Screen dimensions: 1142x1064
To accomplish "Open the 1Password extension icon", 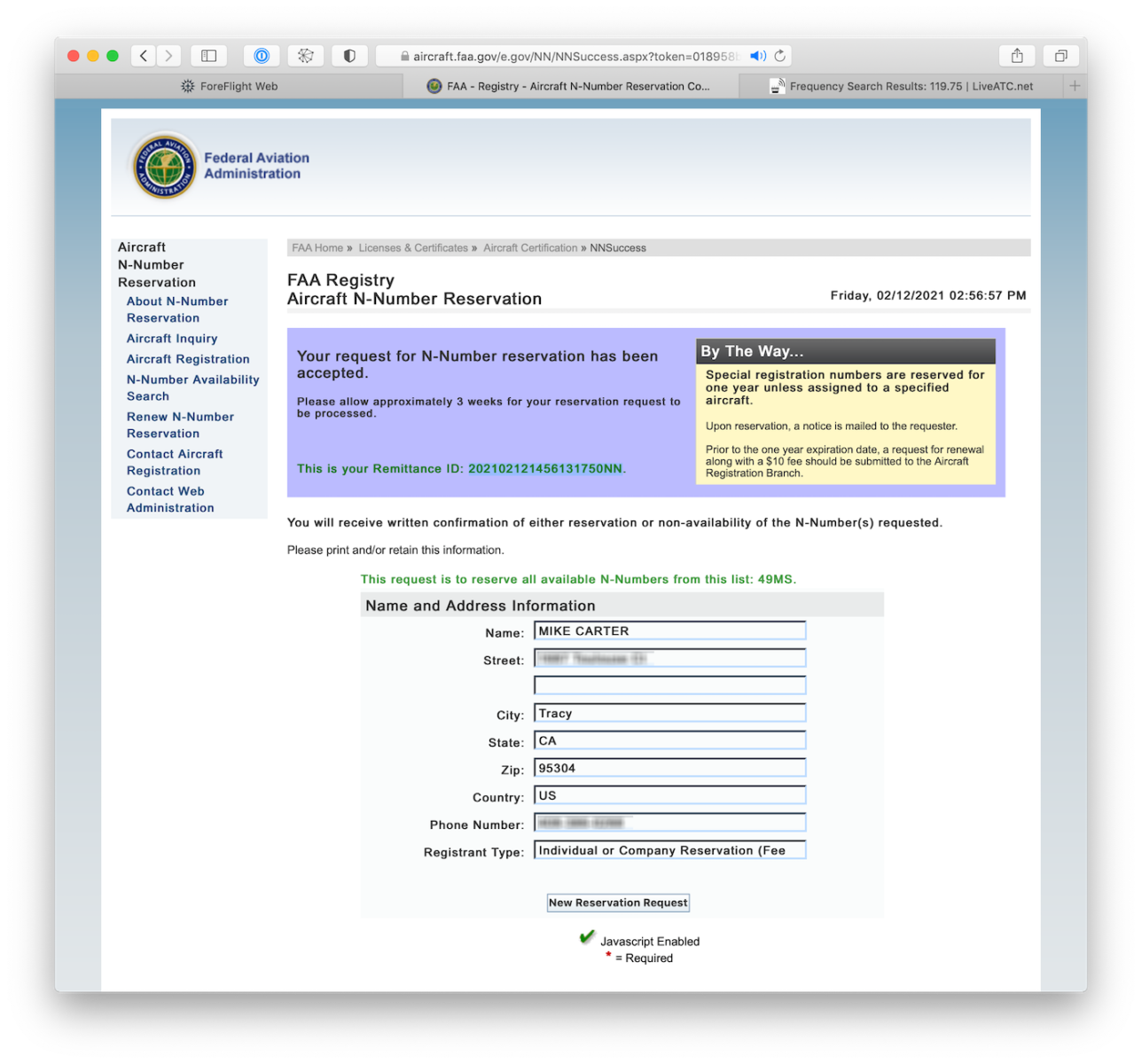I will (x=262, y=56).
